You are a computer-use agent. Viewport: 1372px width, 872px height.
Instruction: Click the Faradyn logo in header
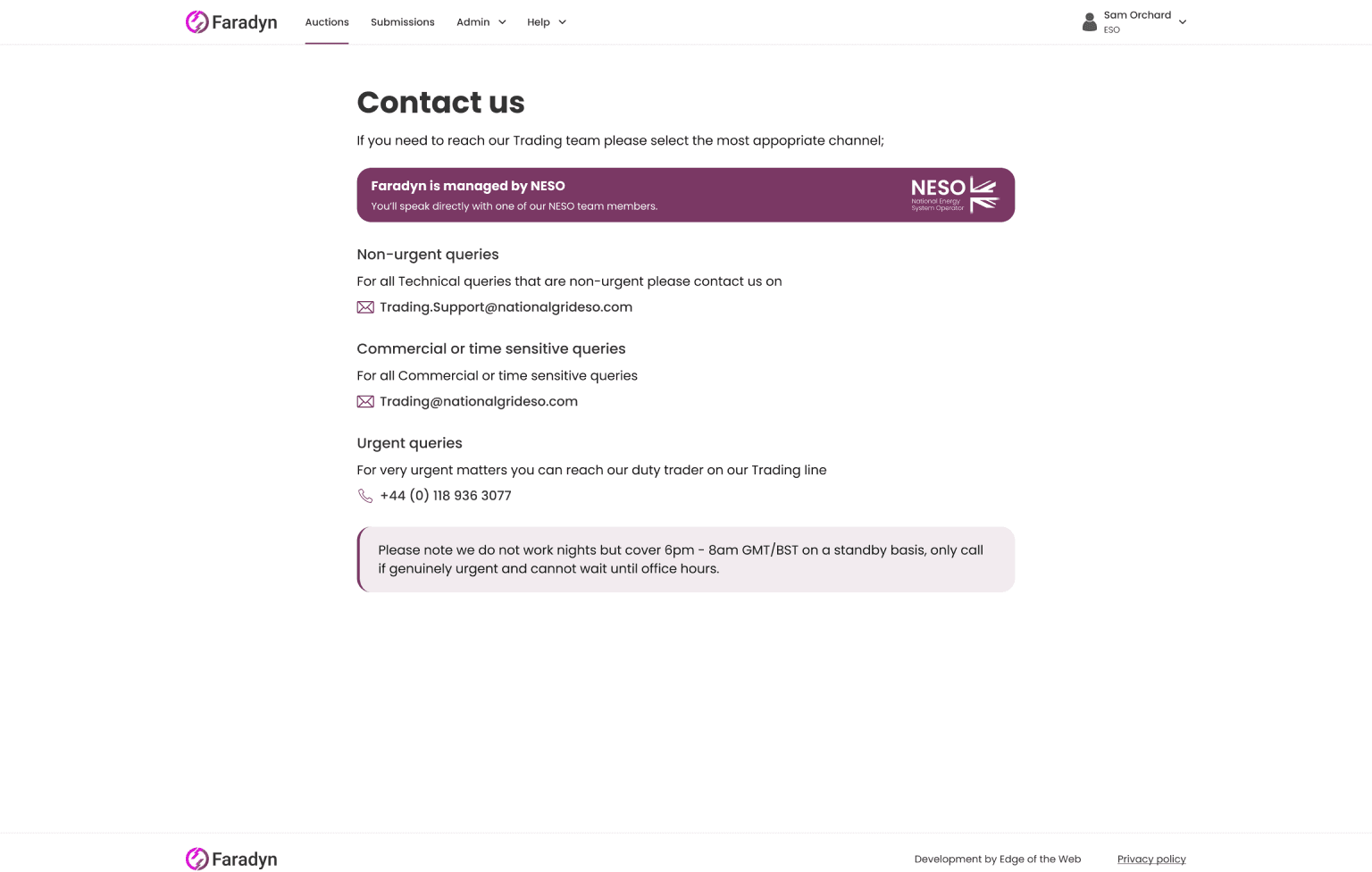point(231,22)
